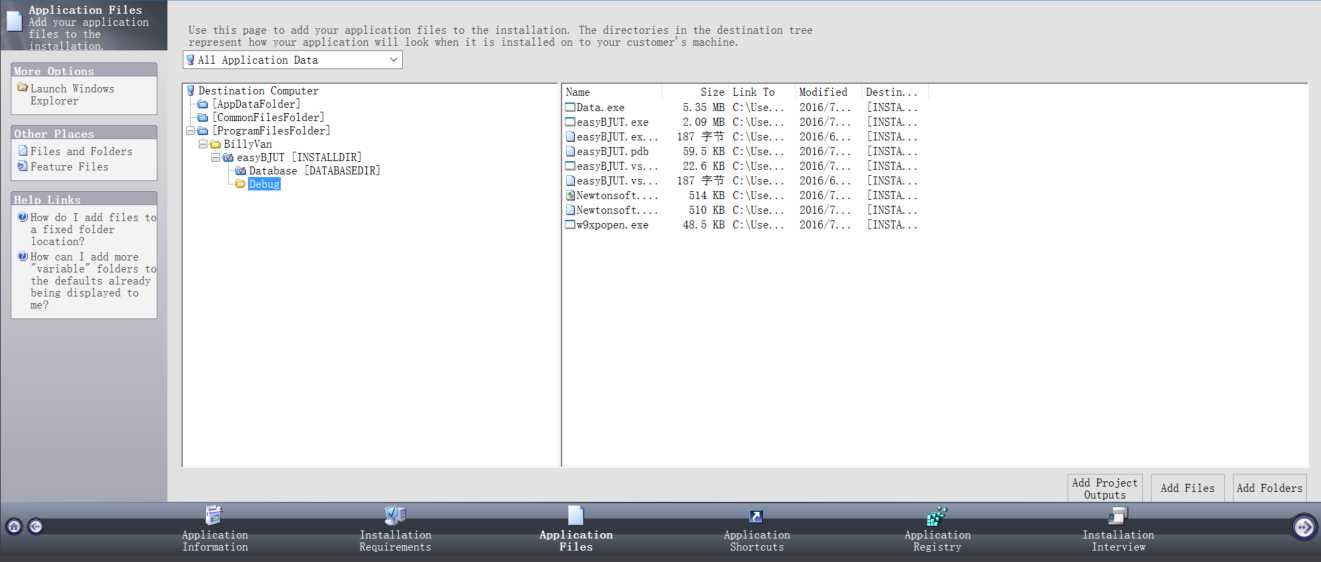Select [ProgramFilesFolder] in the destination tree
This screenshot has width=1321, height=562.
point(271,131)
